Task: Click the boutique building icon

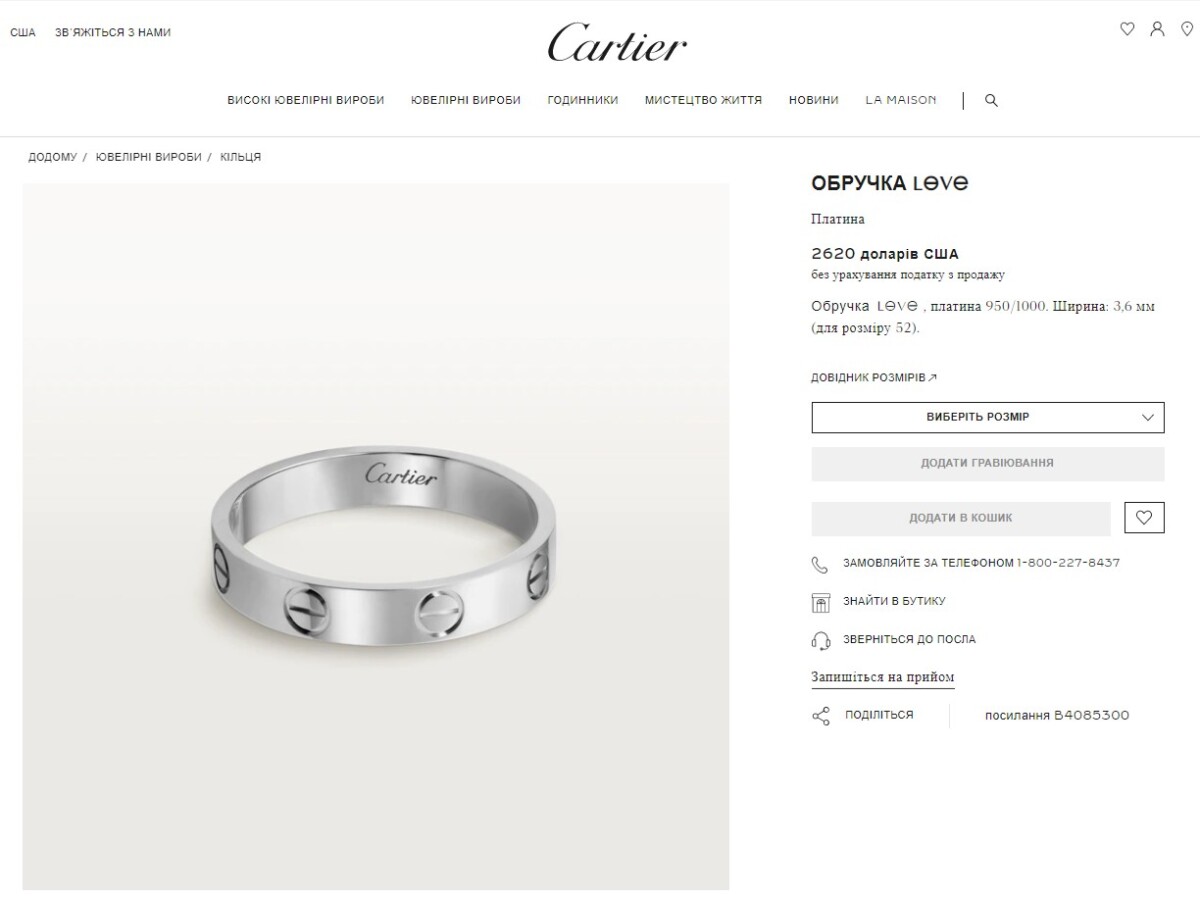Action: tap(820, 602)
